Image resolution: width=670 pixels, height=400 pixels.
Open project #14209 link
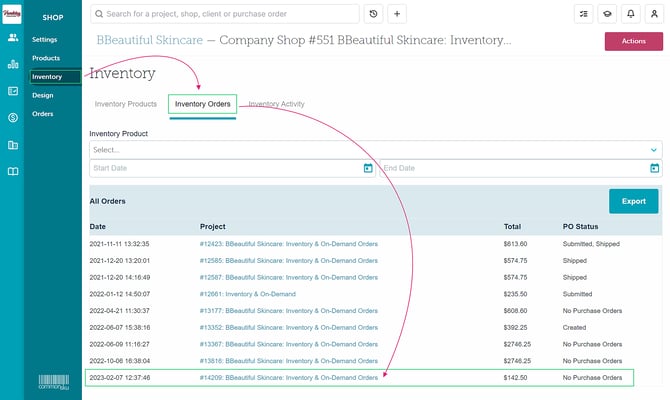tap(289, 378)
